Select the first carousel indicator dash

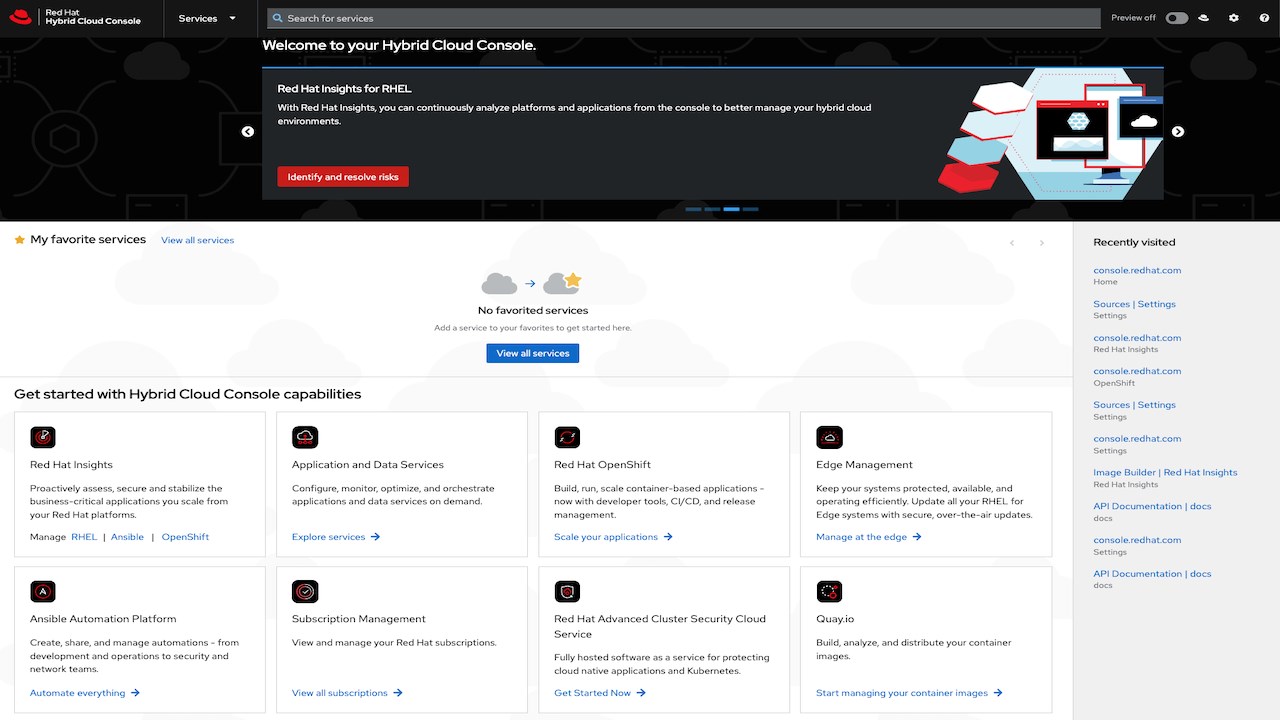coord(693,209)
